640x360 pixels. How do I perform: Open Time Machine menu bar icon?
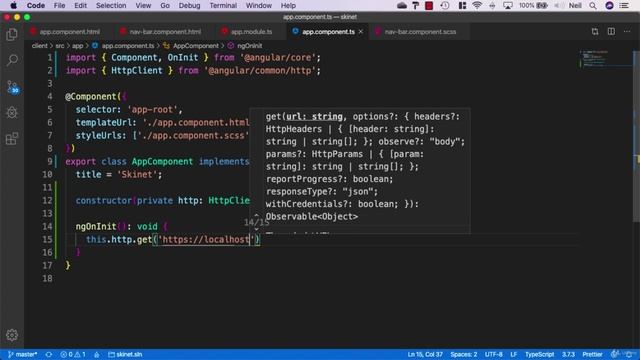pyautogui.click(x=445, y=5)
